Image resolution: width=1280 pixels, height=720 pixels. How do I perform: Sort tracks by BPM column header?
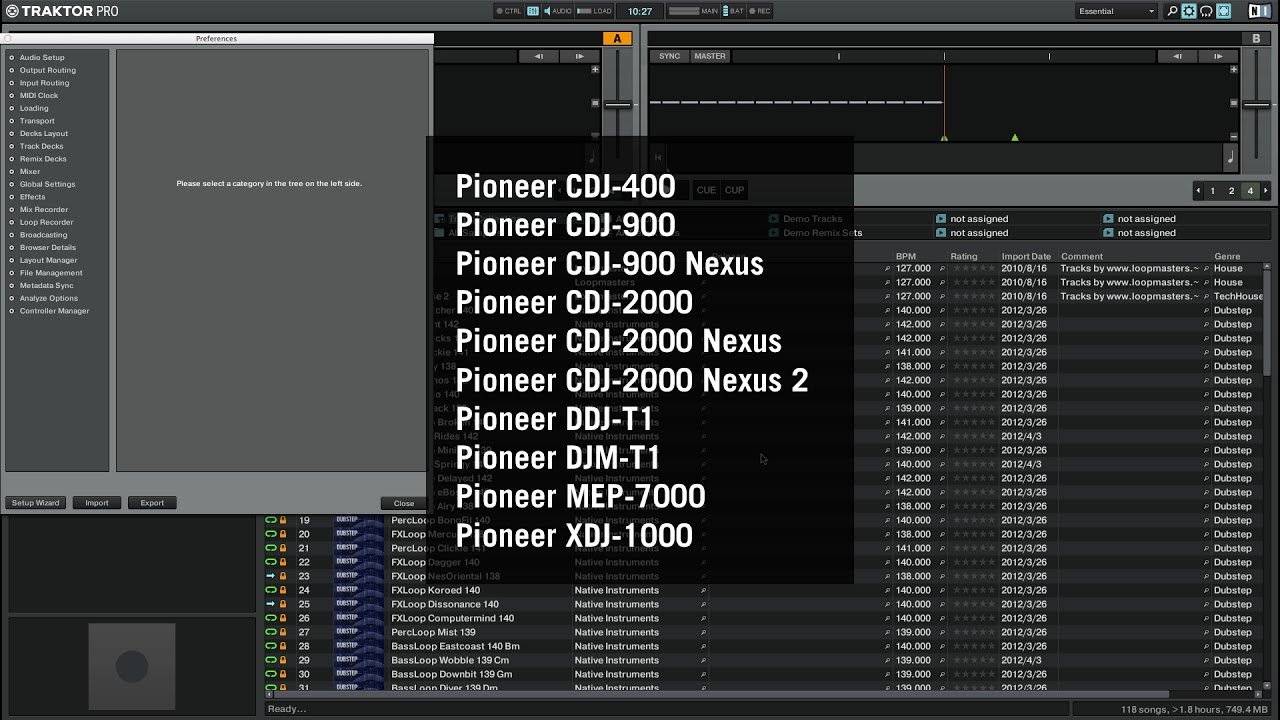pyautogui.click(x=905, y=257)
